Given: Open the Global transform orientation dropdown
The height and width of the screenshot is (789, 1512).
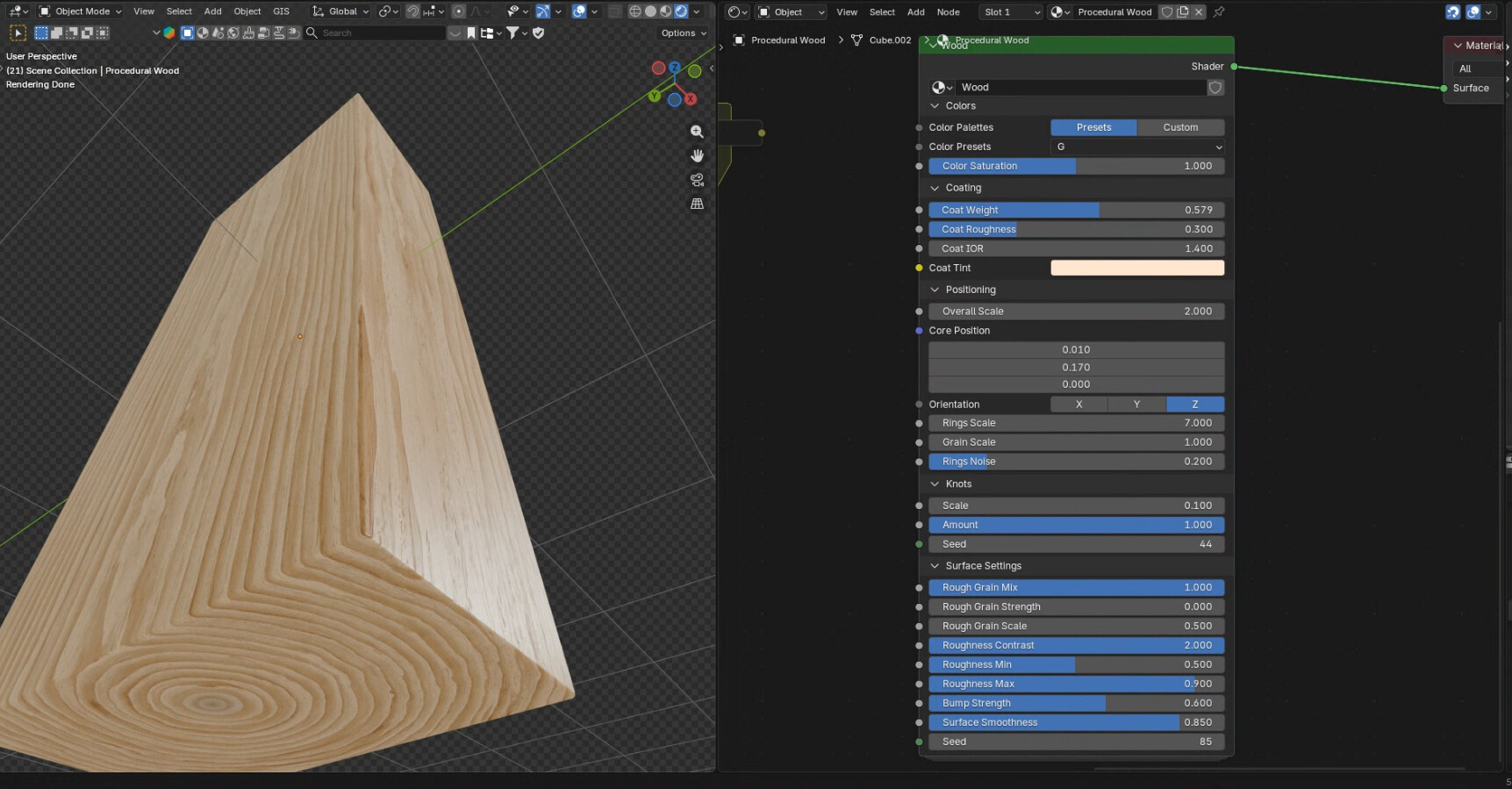Looking at the screenshot, I should (x=340, y=11).
